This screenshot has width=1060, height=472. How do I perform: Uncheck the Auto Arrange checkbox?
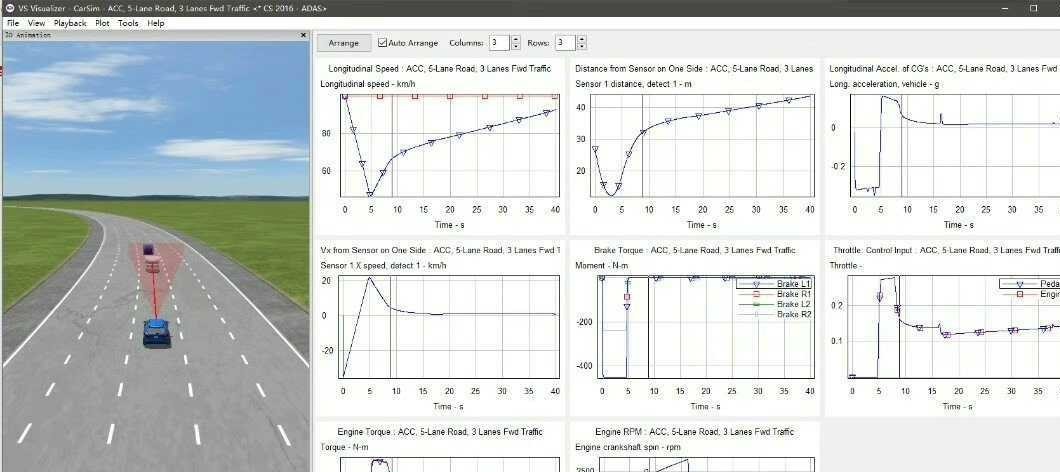(383, 43)
